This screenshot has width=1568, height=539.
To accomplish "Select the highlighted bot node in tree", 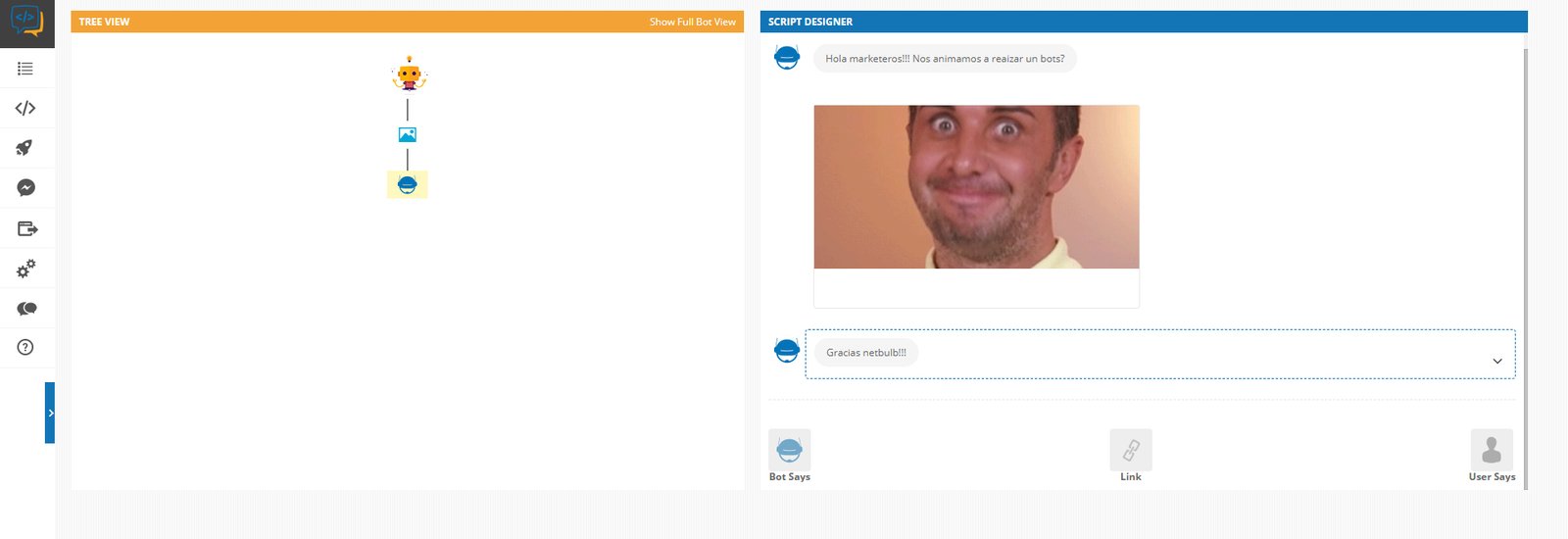I will click(x=408, y=184).
